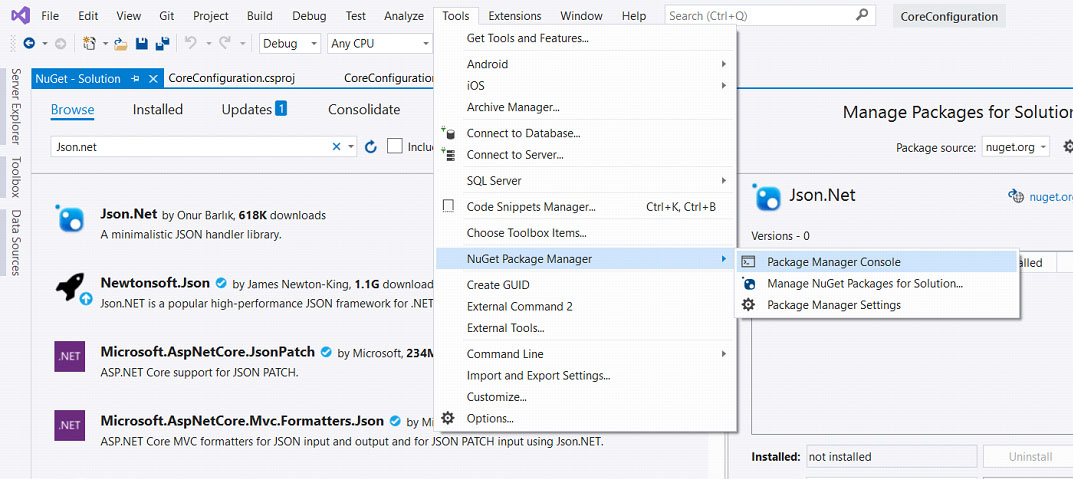1073x479 pixels.
Task: Select Package Manager Console menu item
Action: [x=877, y=262]
